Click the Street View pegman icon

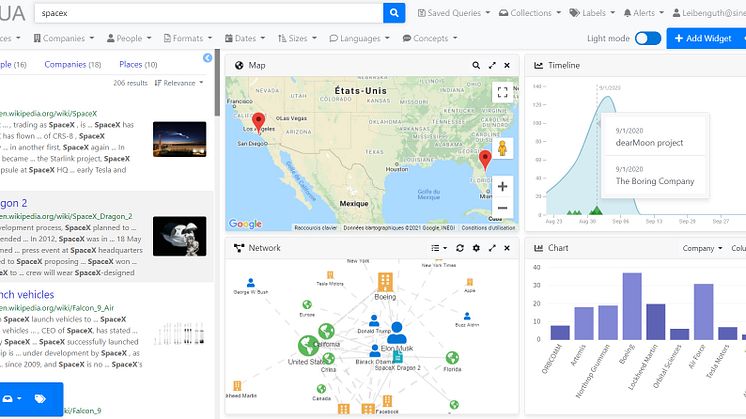(501, 148)
